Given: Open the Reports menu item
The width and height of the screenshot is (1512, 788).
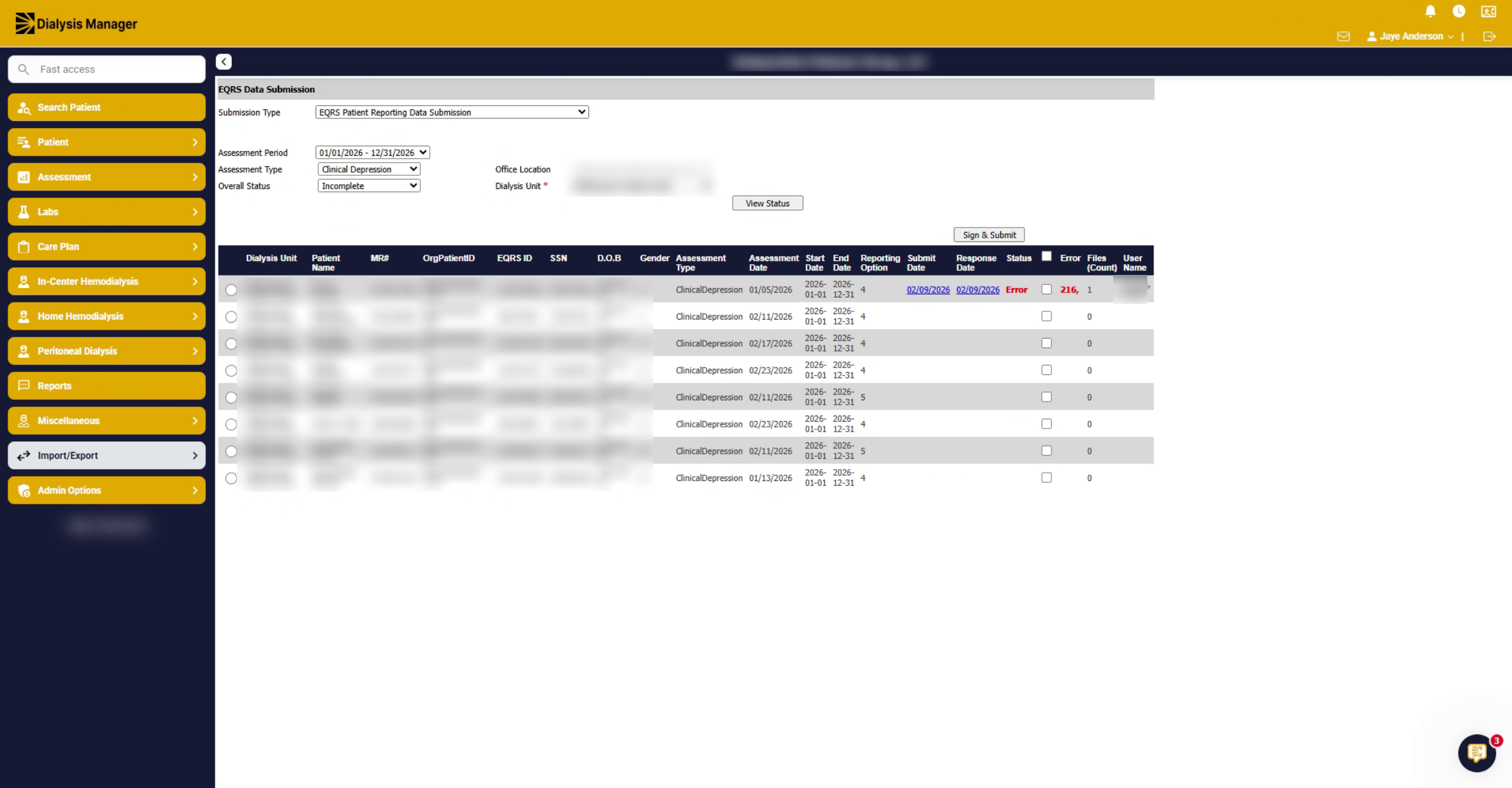Looking at the screenshot, I should click(x=106, y=386).
